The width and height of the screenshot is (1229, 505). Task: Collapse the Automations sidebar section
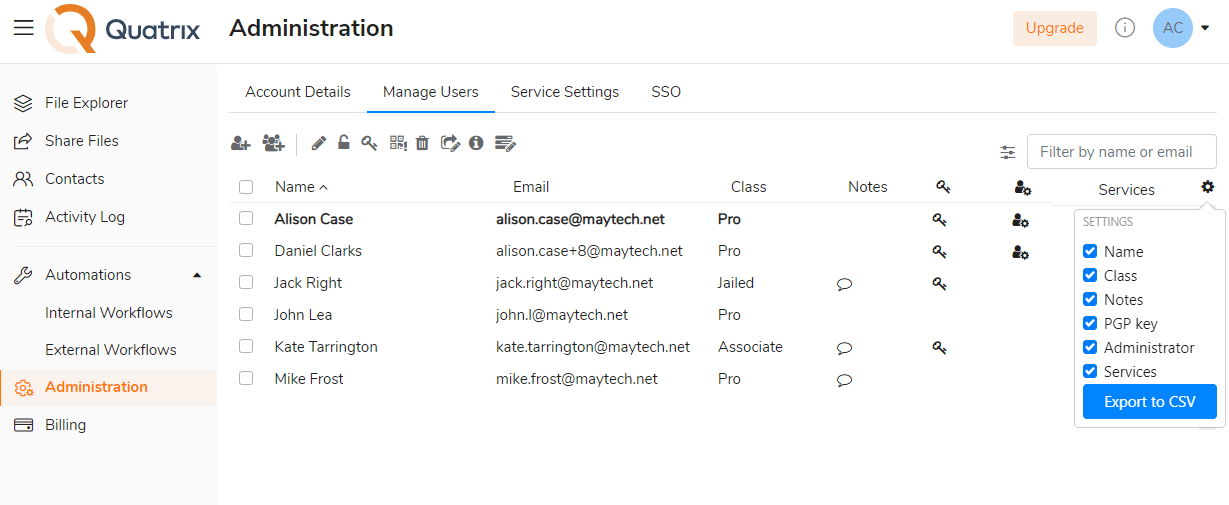pyautogui.click(x=197, y=275)
